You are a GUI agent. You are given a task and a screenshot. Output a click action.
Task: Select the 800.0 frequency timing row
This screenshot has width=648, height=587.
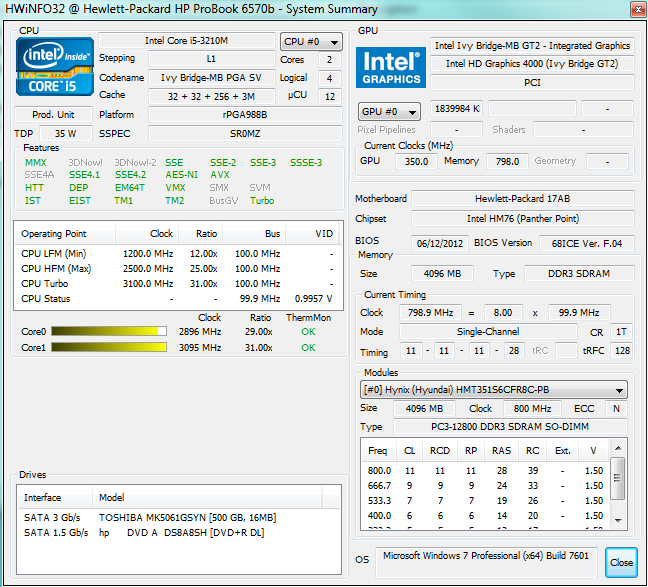point(486,470)
